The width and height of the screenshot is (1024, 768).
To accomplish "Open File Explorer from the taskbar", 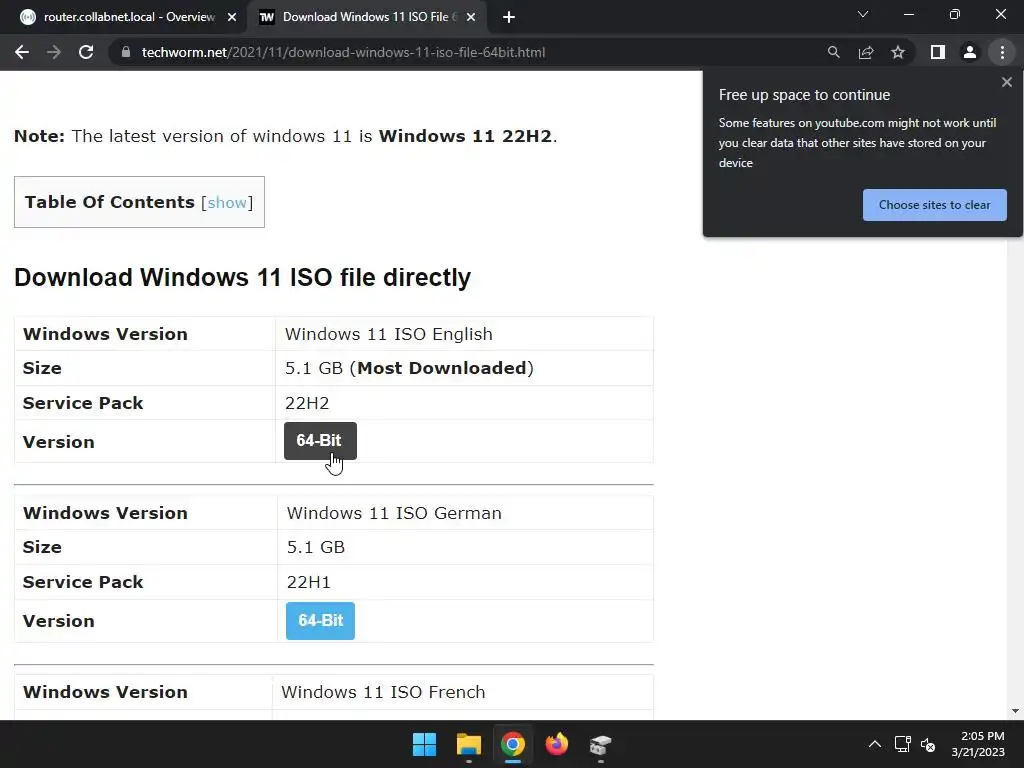I will pos(469,744).
